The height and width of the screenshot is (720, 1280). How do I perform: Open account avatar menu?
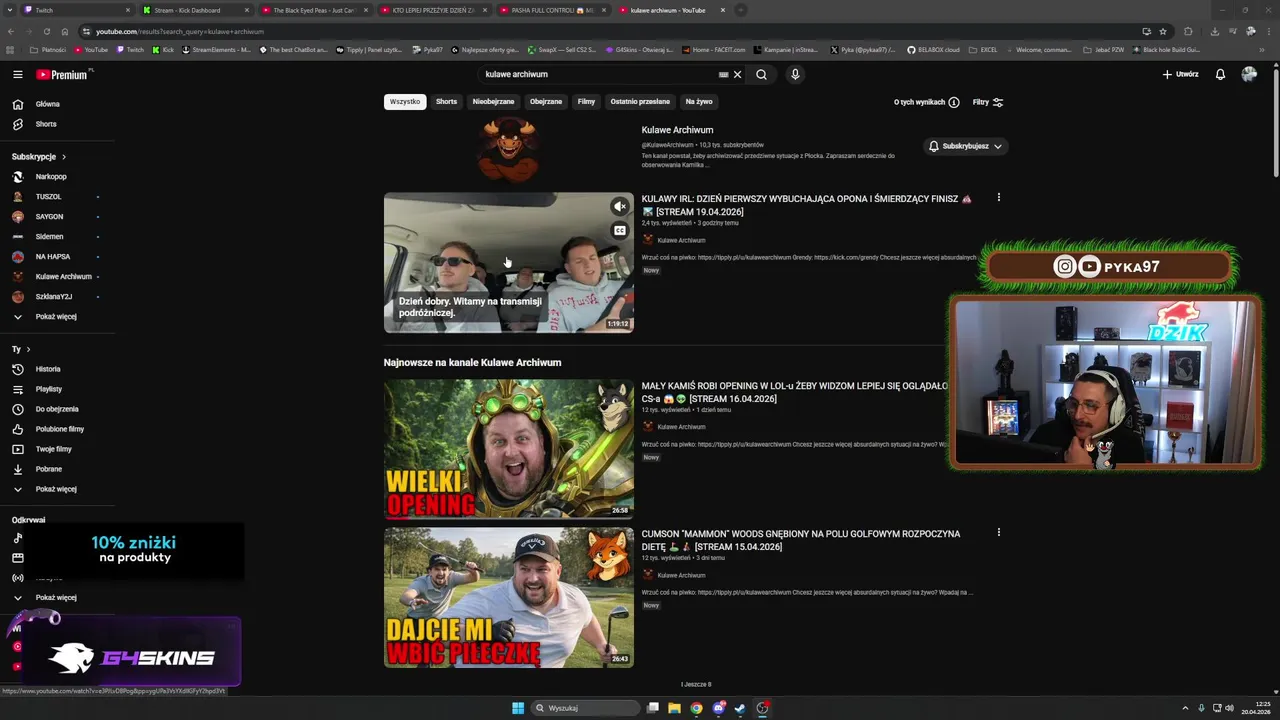point(1249,74)
